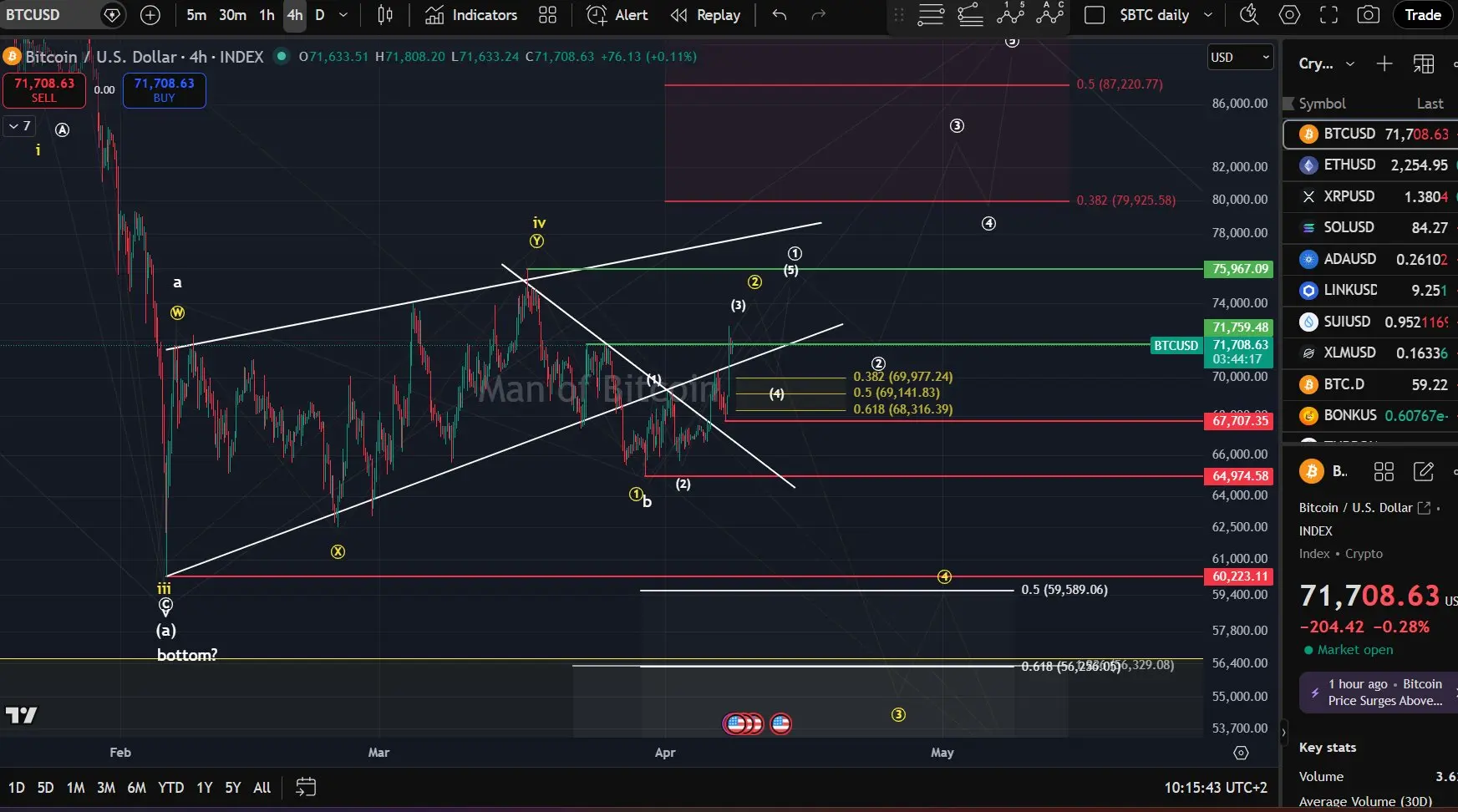Undo the last chart action

(780, 15)
